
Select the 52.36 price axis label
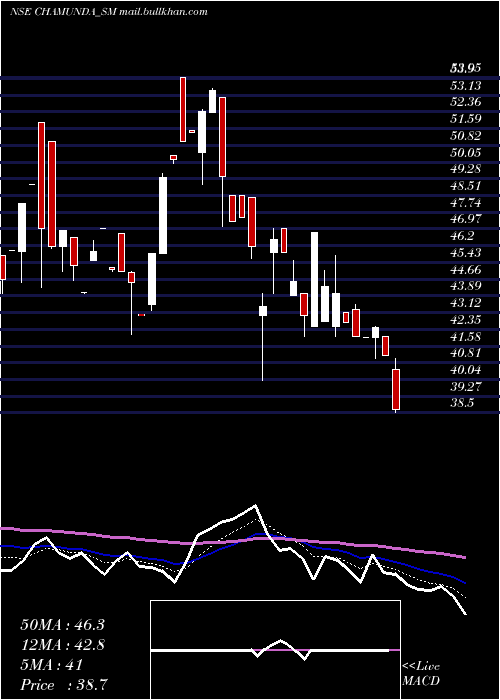pyautogui.click(x=466, y=102)
